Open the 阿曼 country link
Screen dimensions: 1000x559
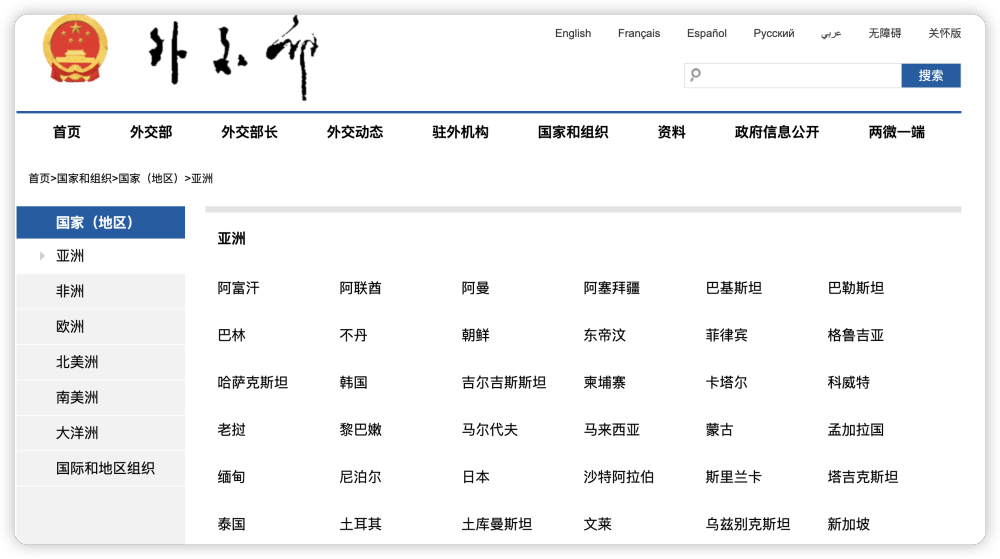click(476, 288)
